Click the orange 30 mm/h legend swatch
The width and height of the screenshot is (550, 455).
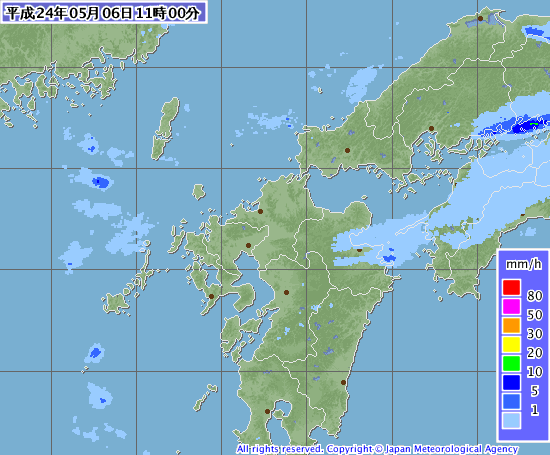pyautogui.click(x=511, y=325)
